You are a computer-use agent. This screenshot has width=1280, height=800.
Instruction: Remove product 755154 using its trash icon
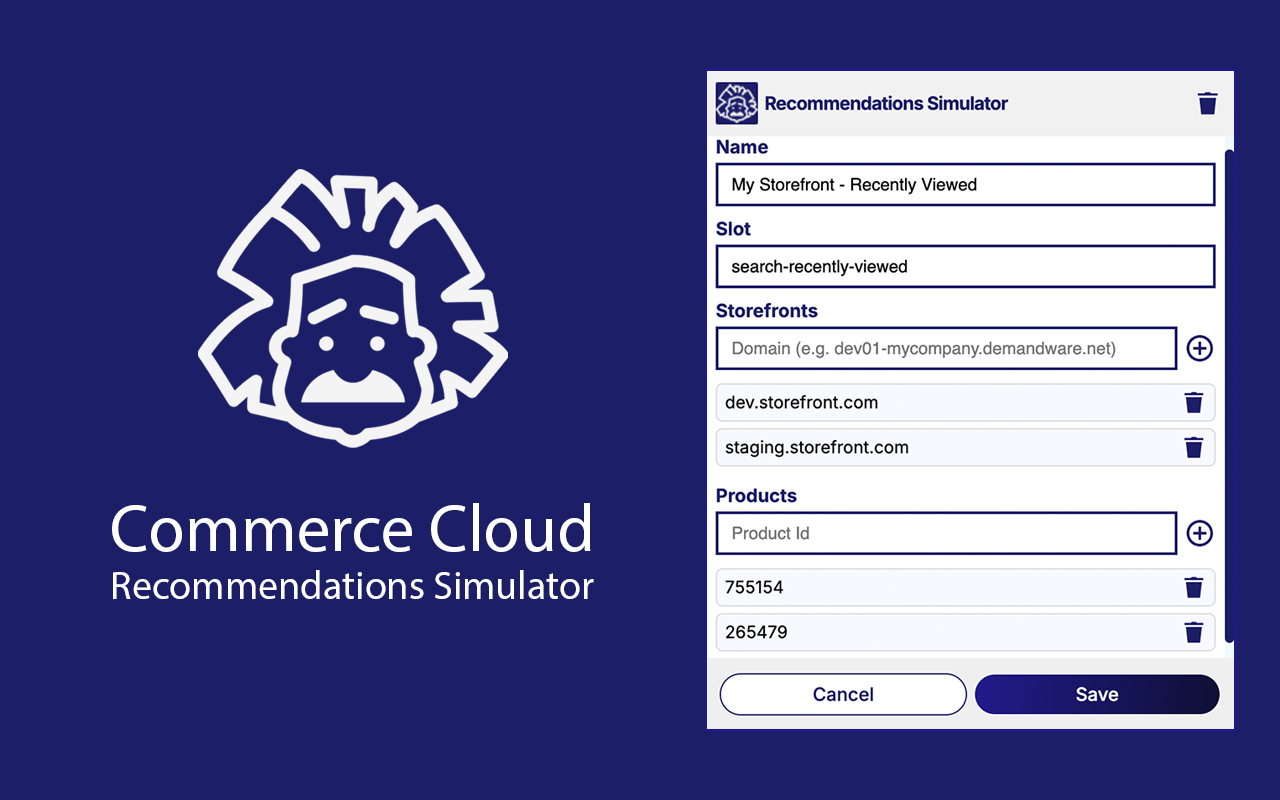(x=1194, y=587)
